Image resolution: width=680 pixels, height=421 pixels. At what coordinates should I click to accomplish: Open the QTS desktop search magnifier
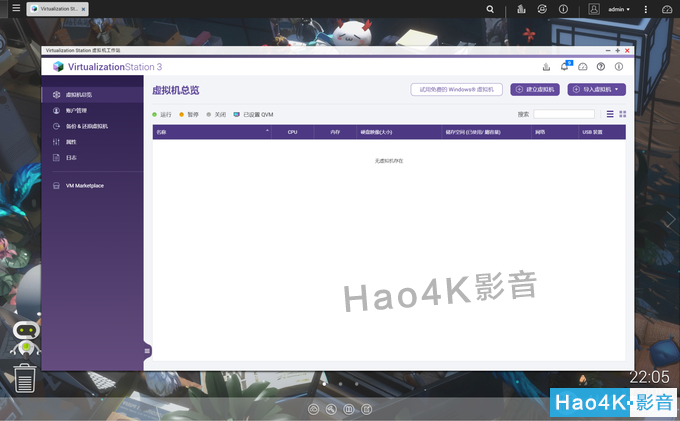[x=490, y=9]
